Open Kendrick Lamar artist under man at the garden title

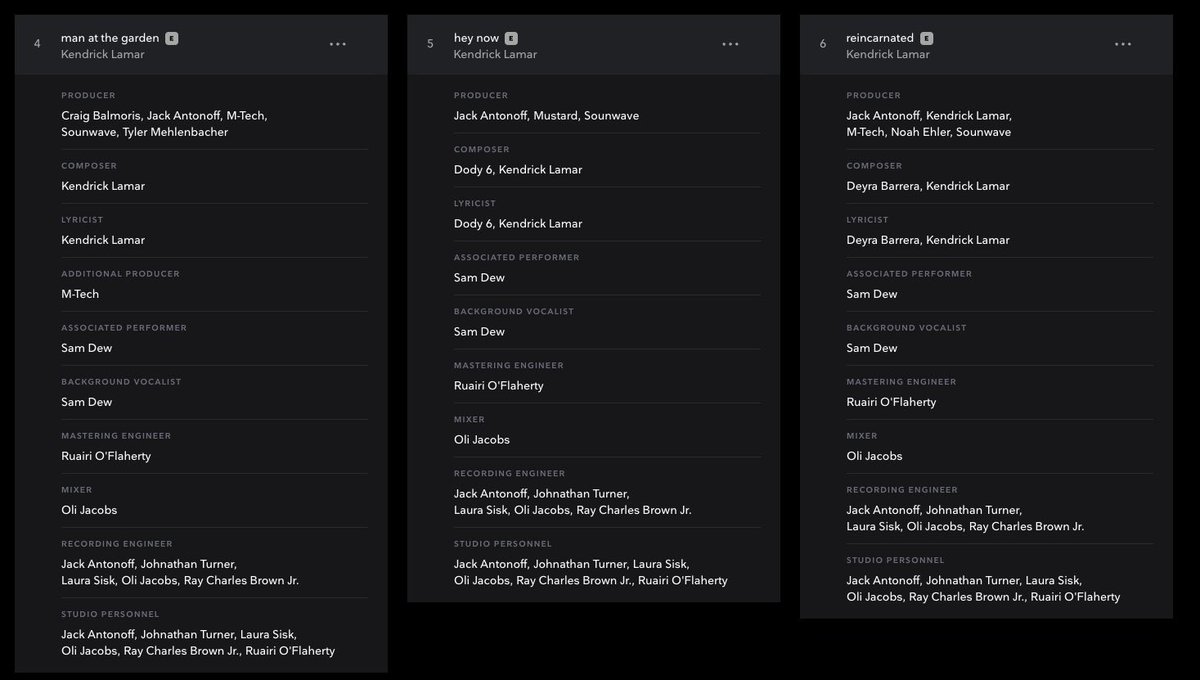point(103,54)
